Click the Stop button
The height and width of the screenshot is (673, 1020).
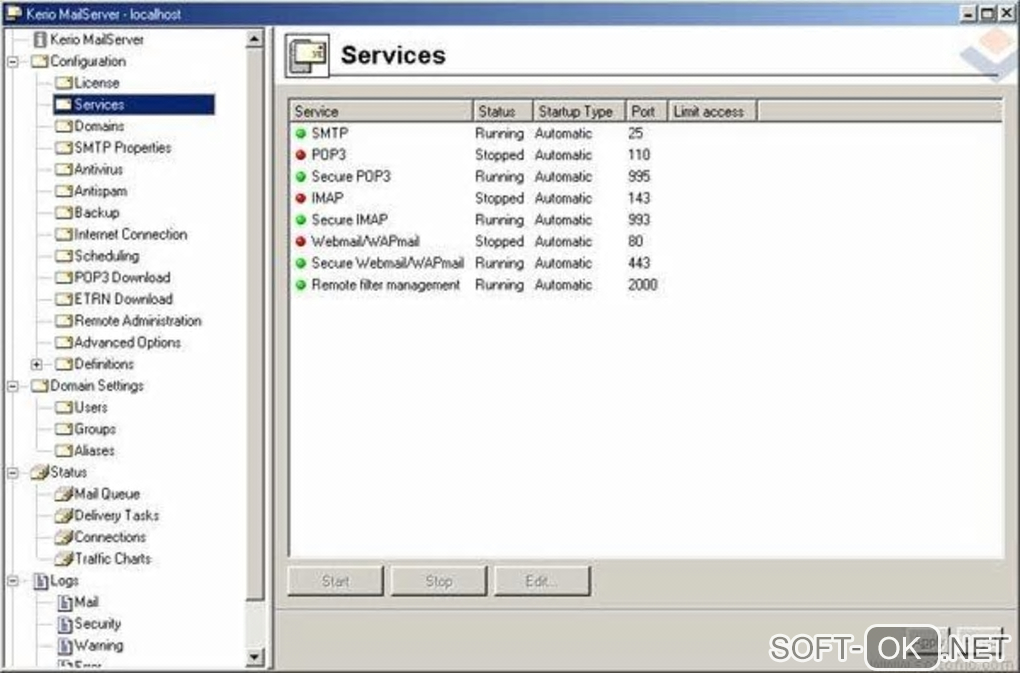coord(438,581)
